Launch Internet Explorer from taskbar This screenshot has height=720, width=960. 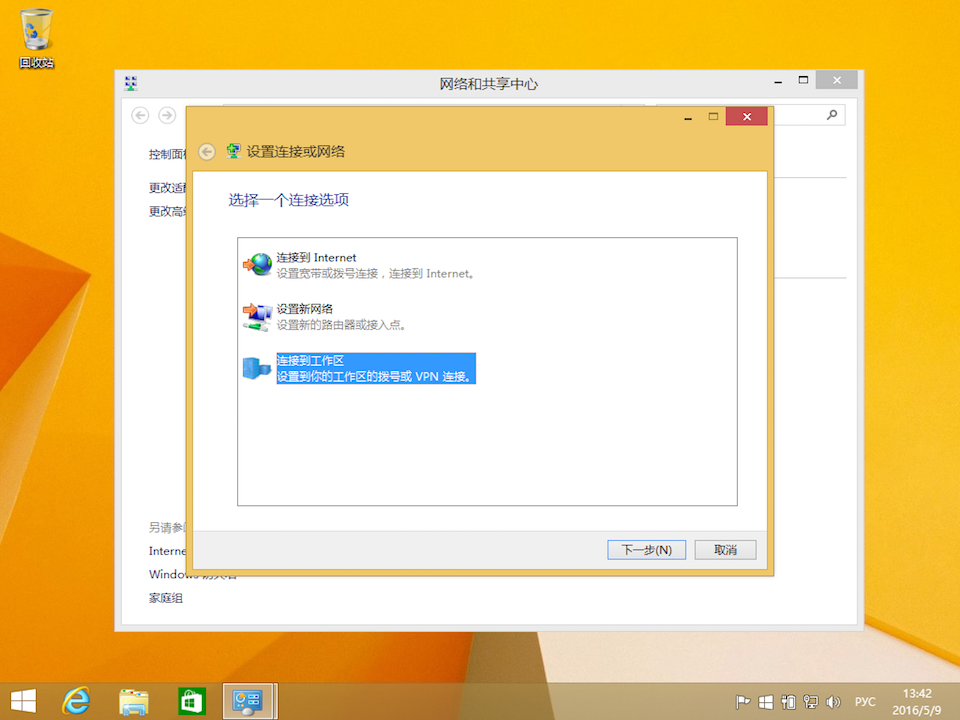tap(76, 701)
